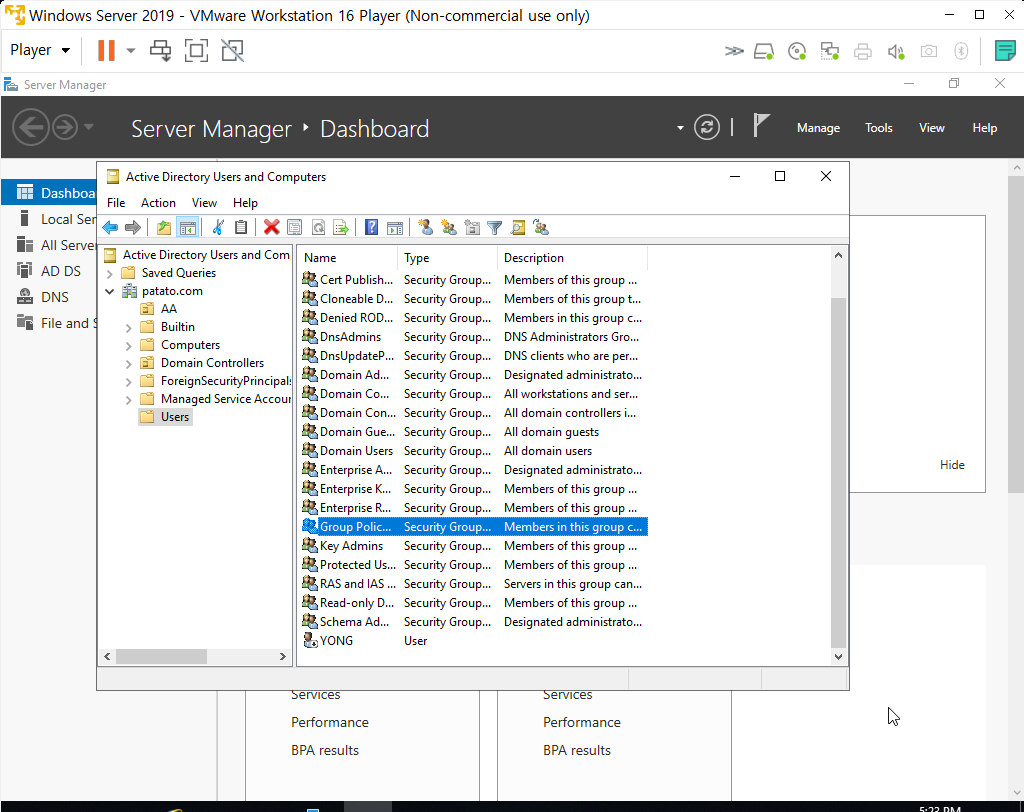Click the Filter funnel icon
The image size is (1024, 812).
click(495, 227)
